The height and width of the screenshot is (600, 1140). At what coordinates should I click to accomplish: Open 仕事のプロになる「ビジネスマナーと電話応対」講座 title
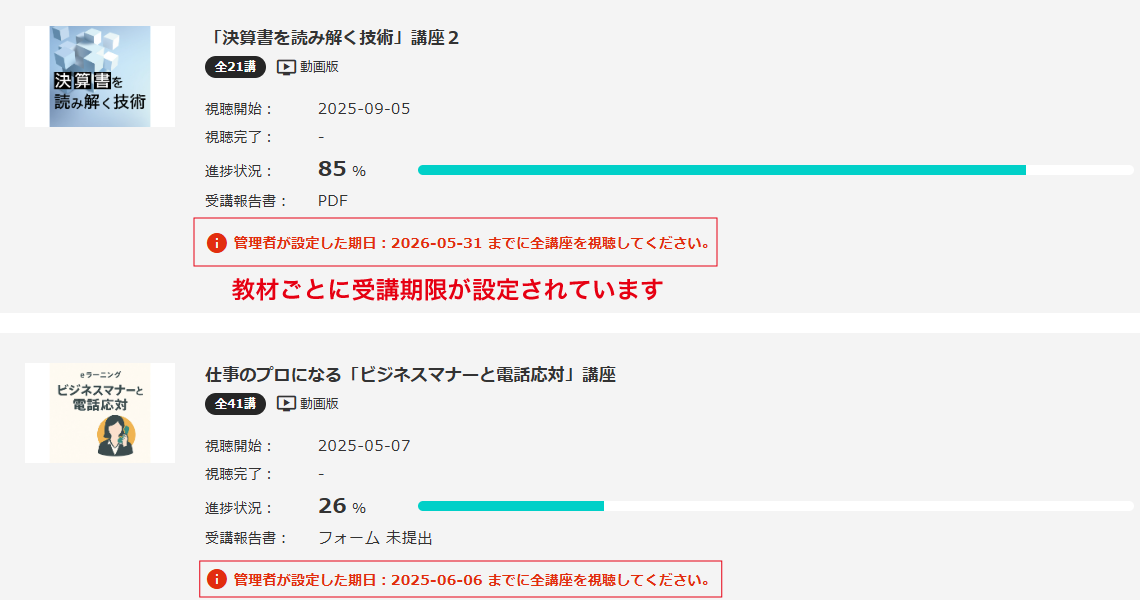pyautogui.click(x=410, y=375)
